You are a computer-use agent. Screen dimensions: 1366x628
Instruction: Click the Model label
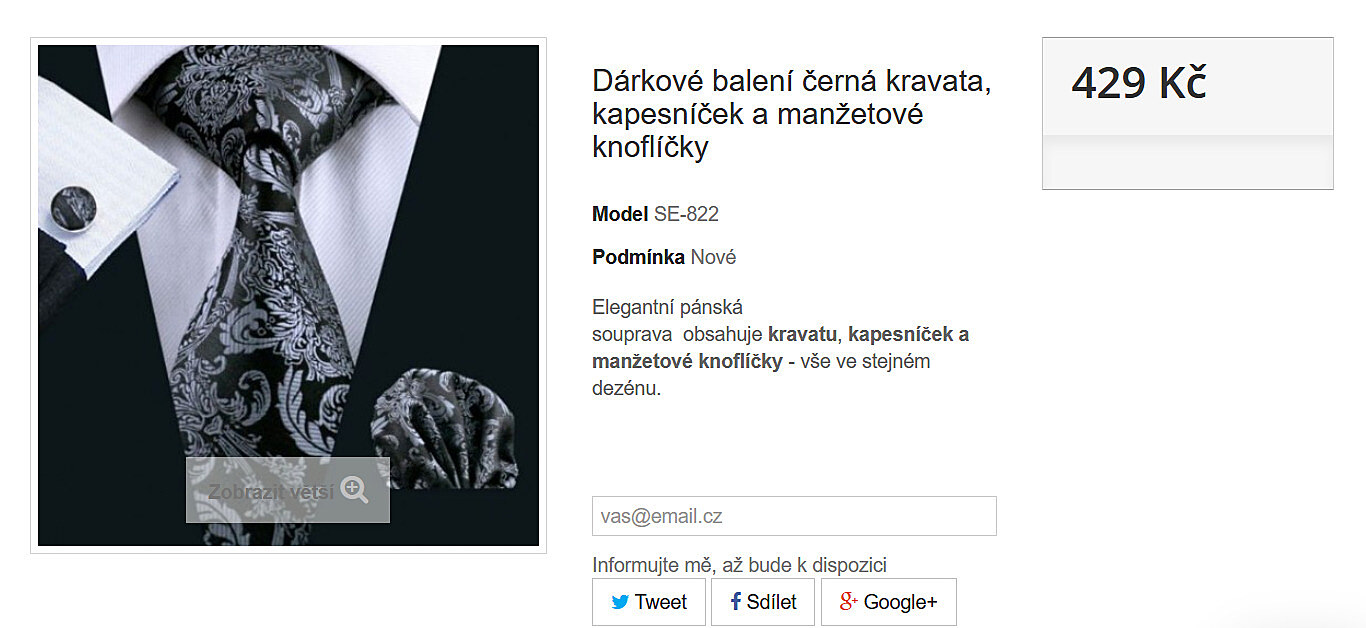pos(620,214)
